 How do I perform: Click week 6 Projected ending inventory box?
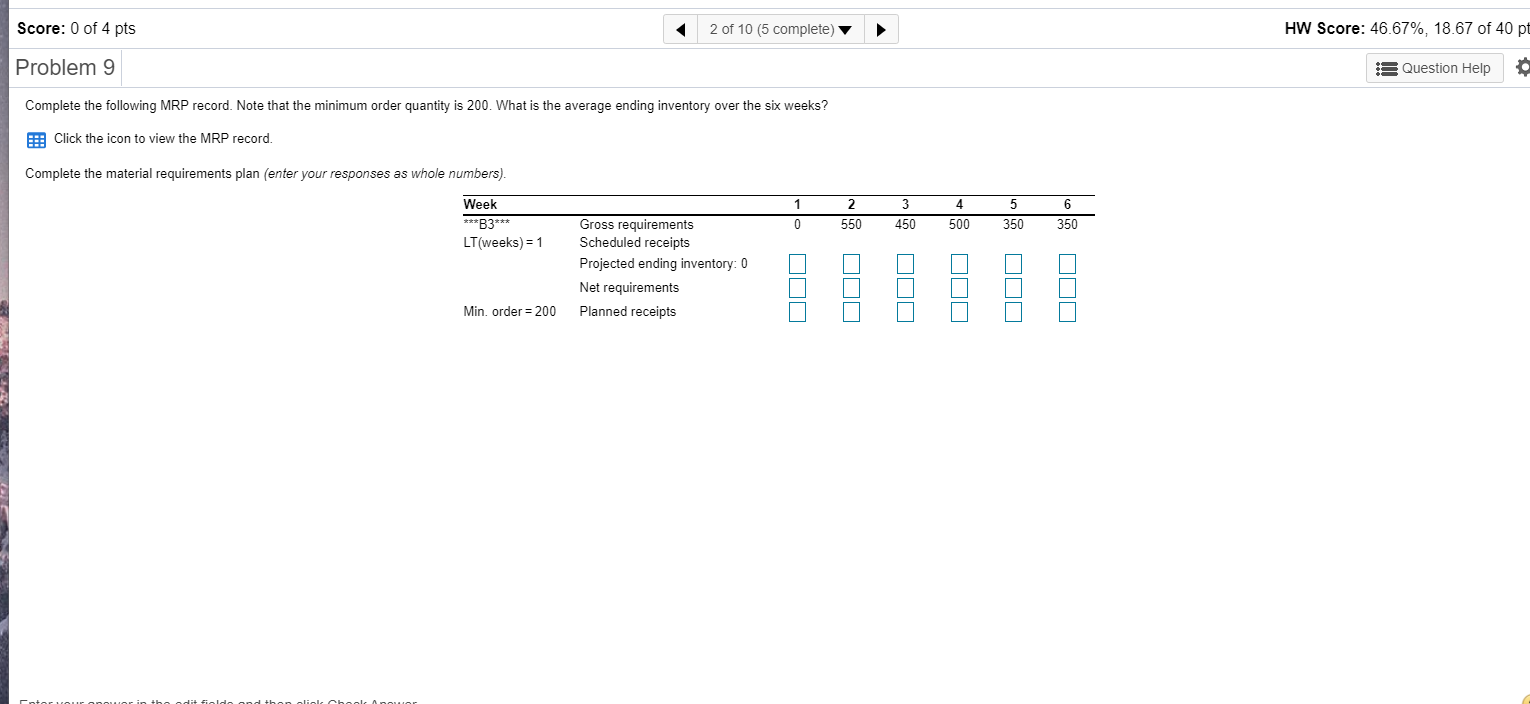pos(1067,263)
